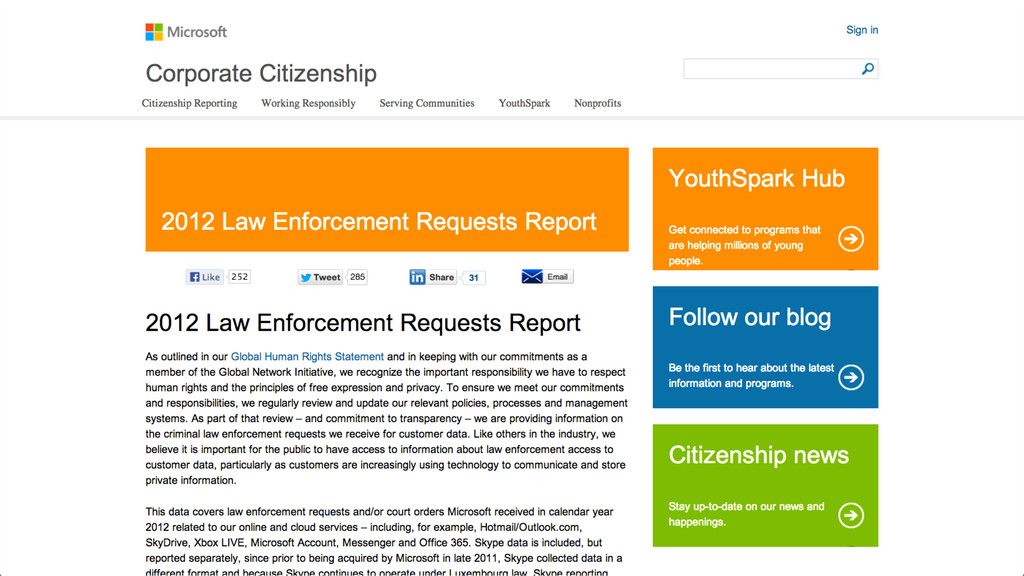Click the Facebook like count 252
The width and height of the screenshot is (1024, 576).
[x=239, y=277]
